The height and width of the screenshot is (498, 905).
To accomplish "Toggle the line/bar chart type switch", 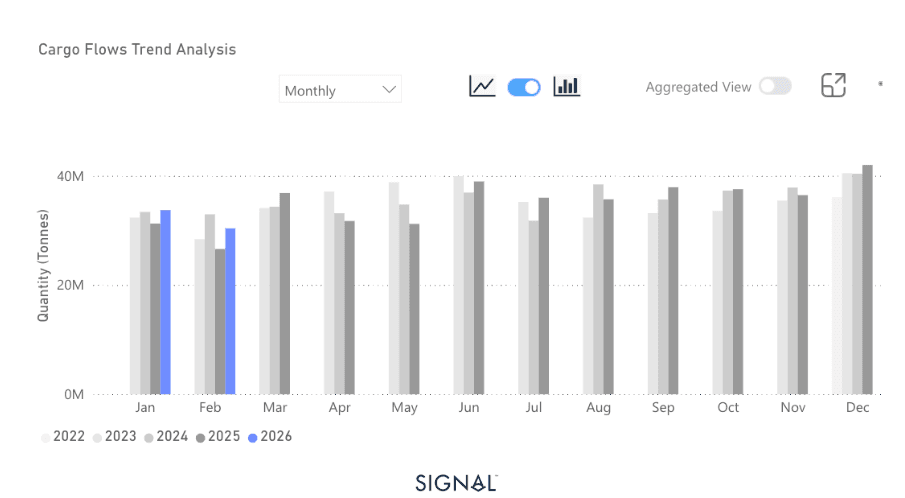I will pyautogui.click(x=524, y=87).
